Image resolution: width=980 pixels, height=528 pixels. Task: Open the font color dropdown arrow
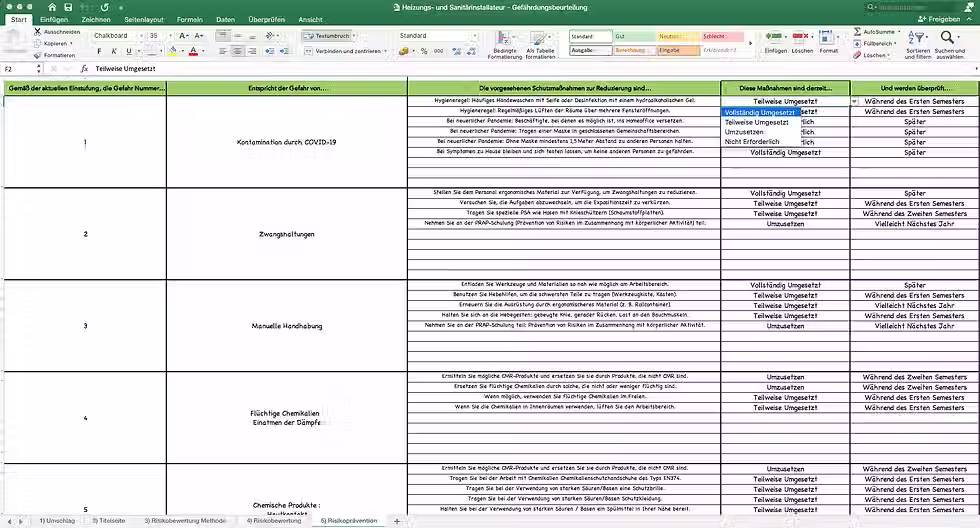click(202, 51)
